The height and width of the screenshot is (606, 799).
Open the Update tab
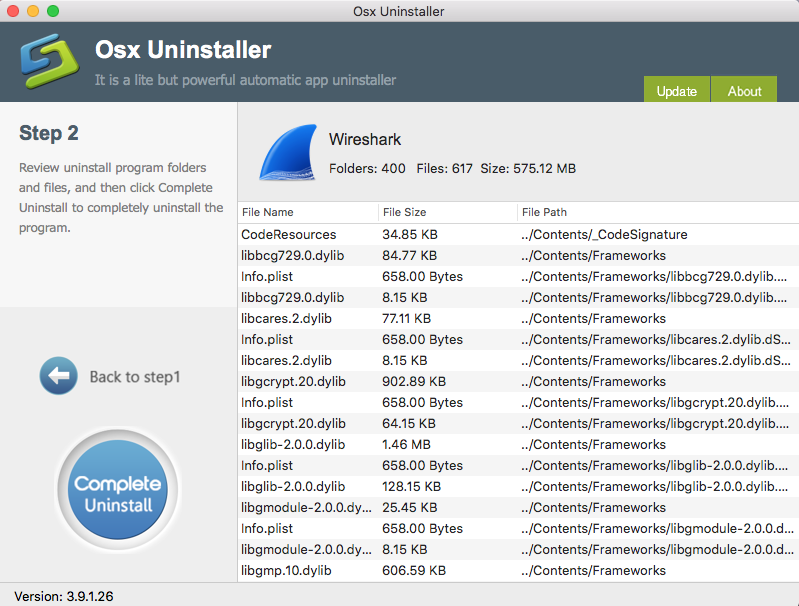(676, 91)
